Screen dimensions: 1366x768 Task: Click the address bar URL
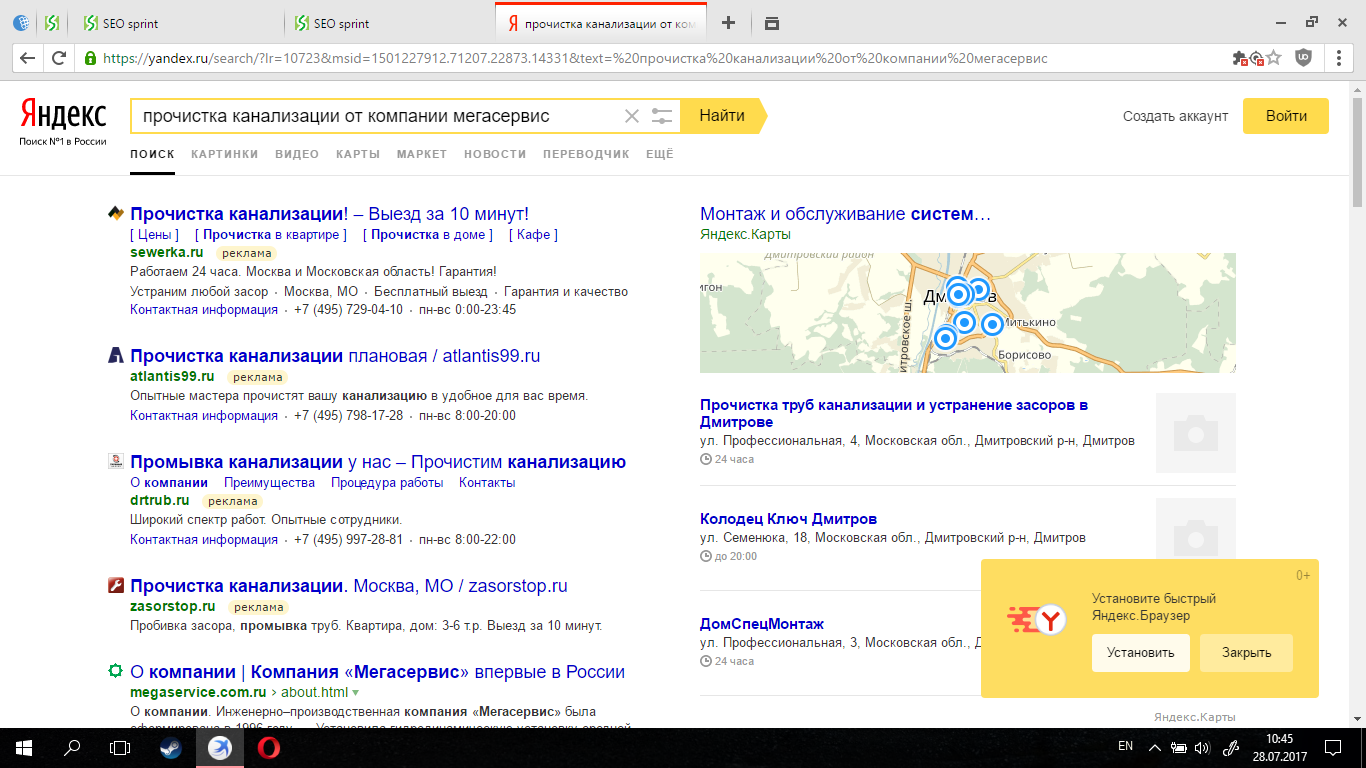(575, 58)
